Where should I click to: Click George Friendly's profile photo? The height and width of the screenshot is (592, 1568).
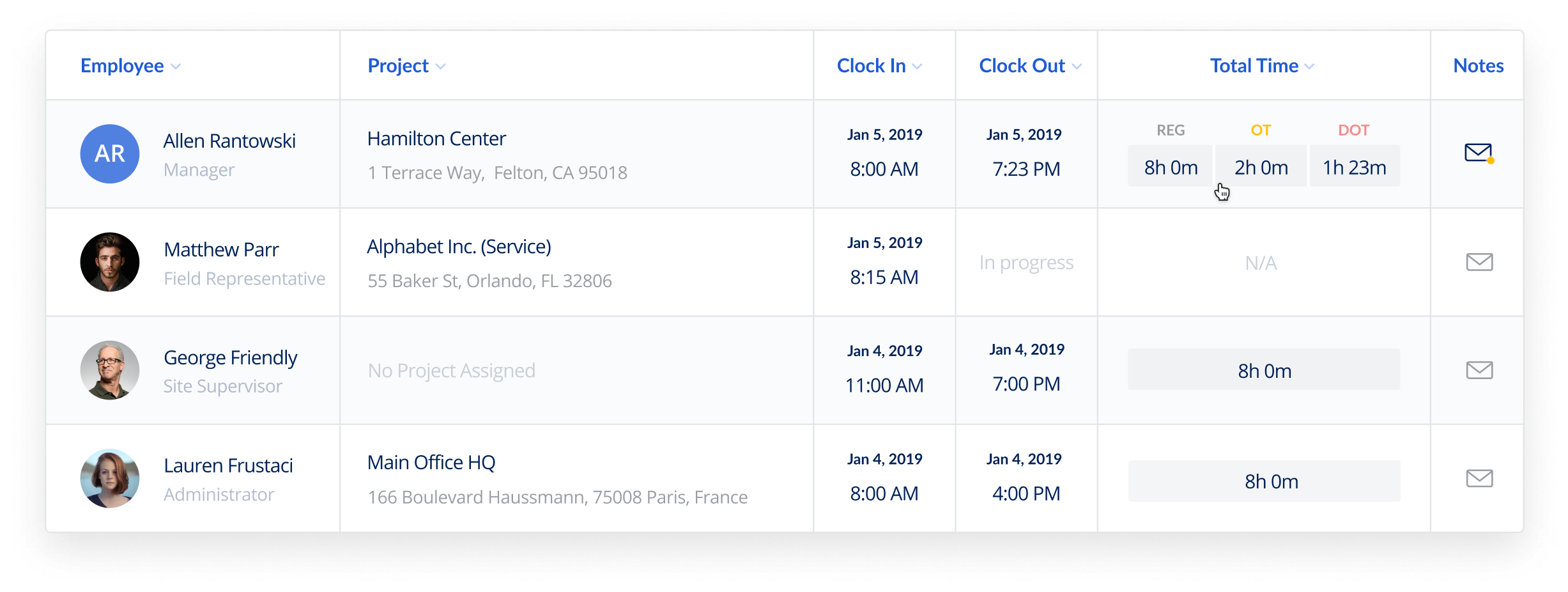coord(110,370)
